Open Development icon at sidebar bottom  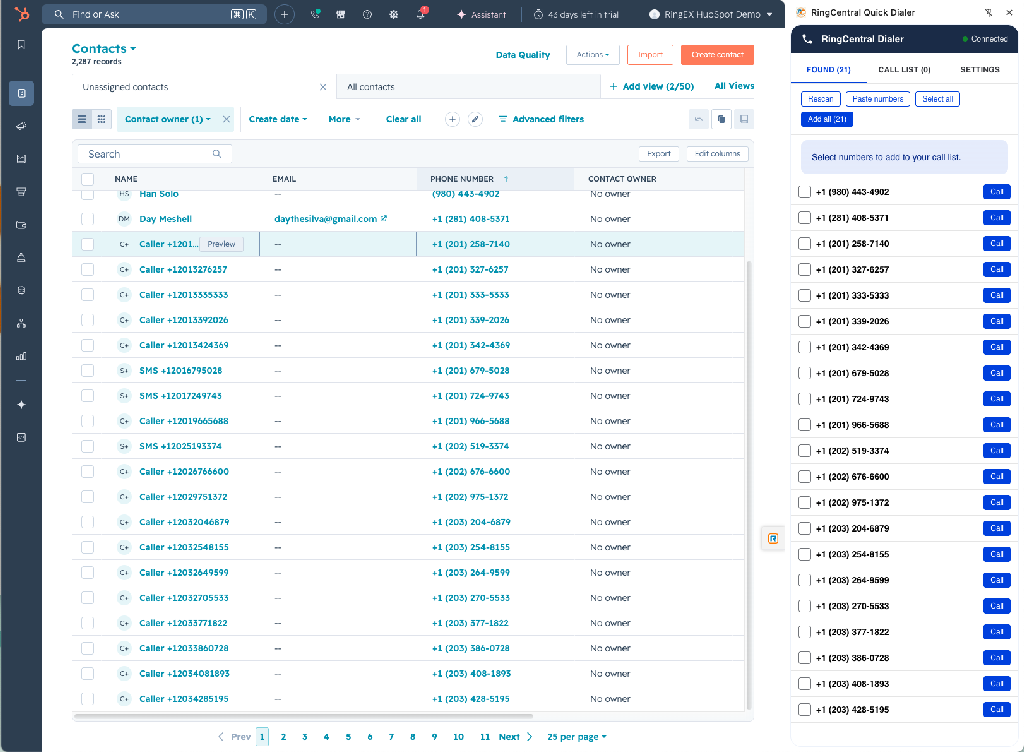point(22,437)
